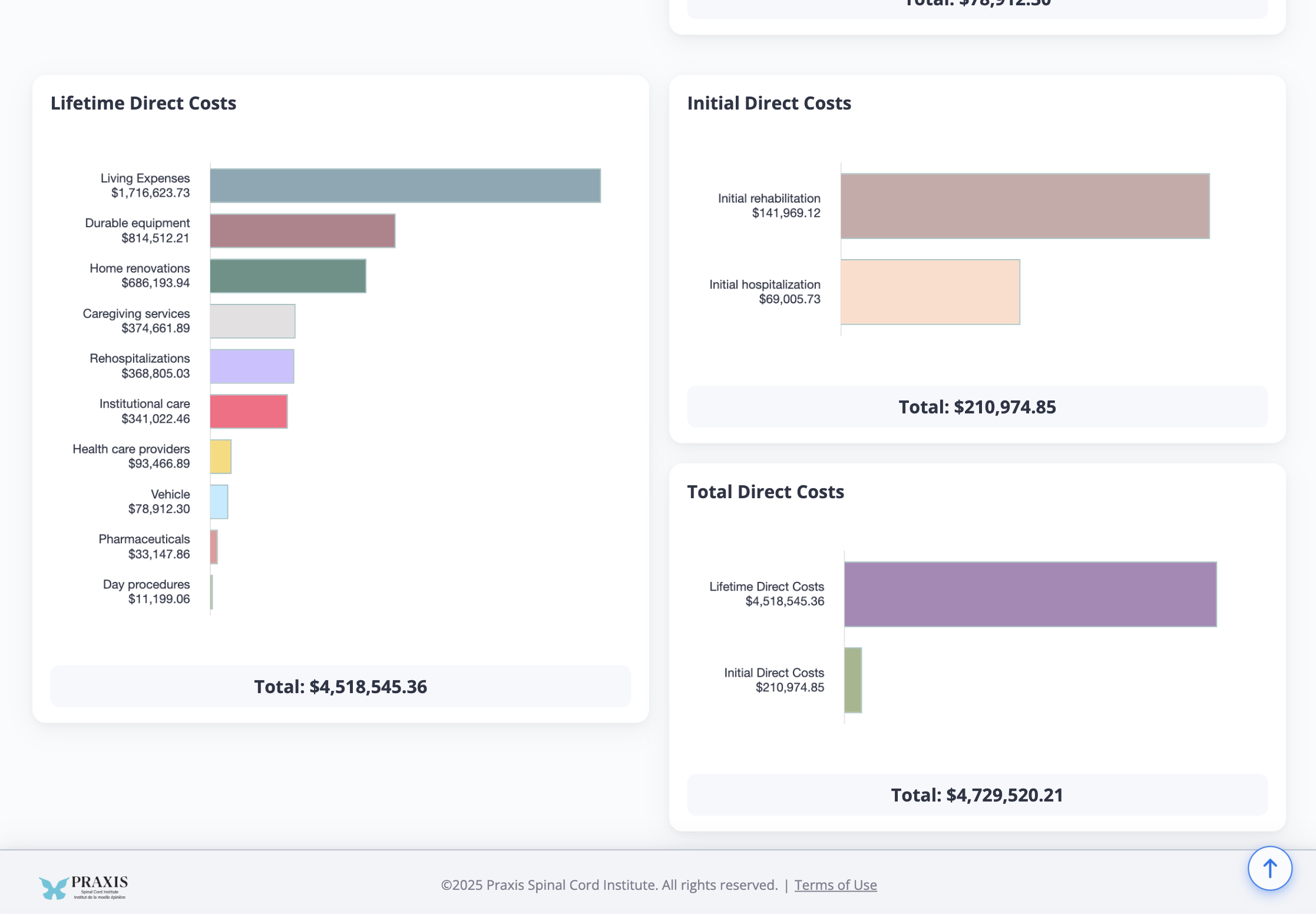Click the Initial rehabilitation bar
Screen dimensions: 1316x914
click(1025, 206)
